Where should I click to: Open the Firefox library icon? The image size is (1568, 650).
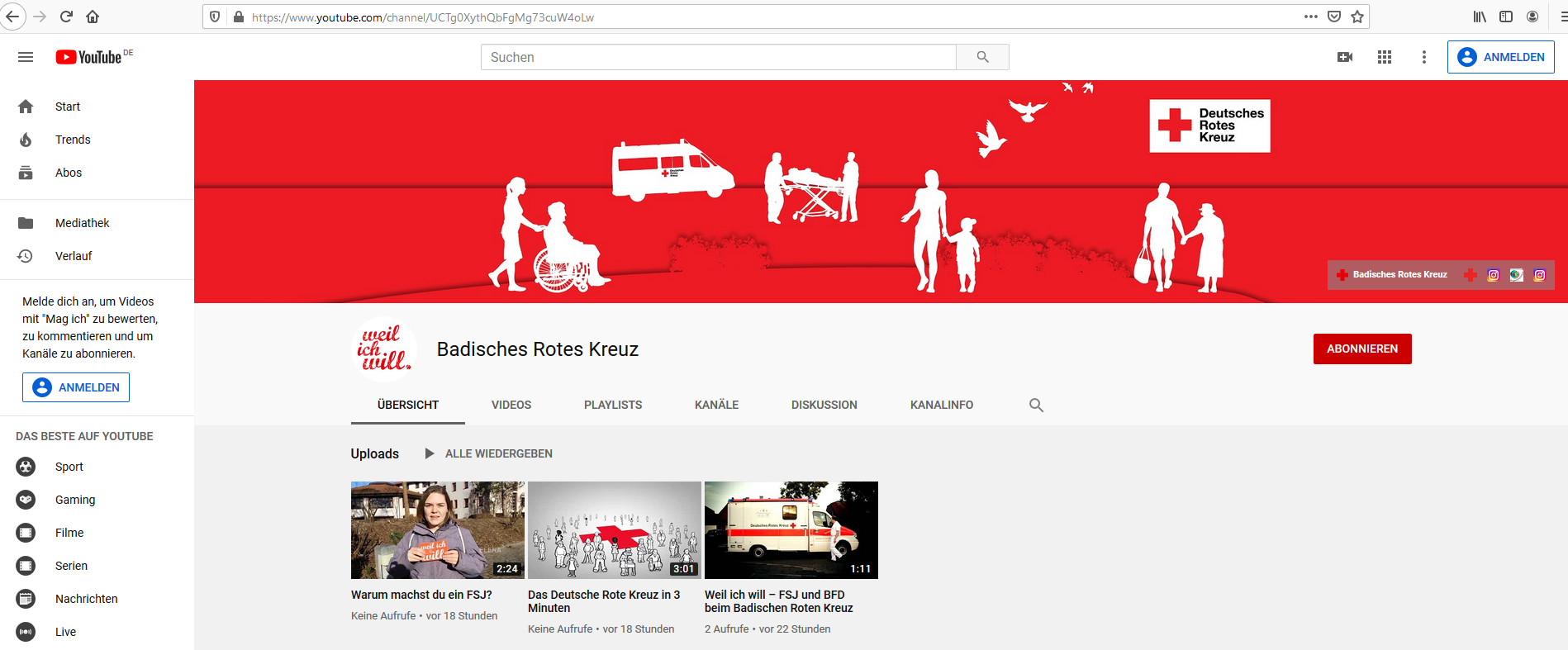click(1480, 17)
